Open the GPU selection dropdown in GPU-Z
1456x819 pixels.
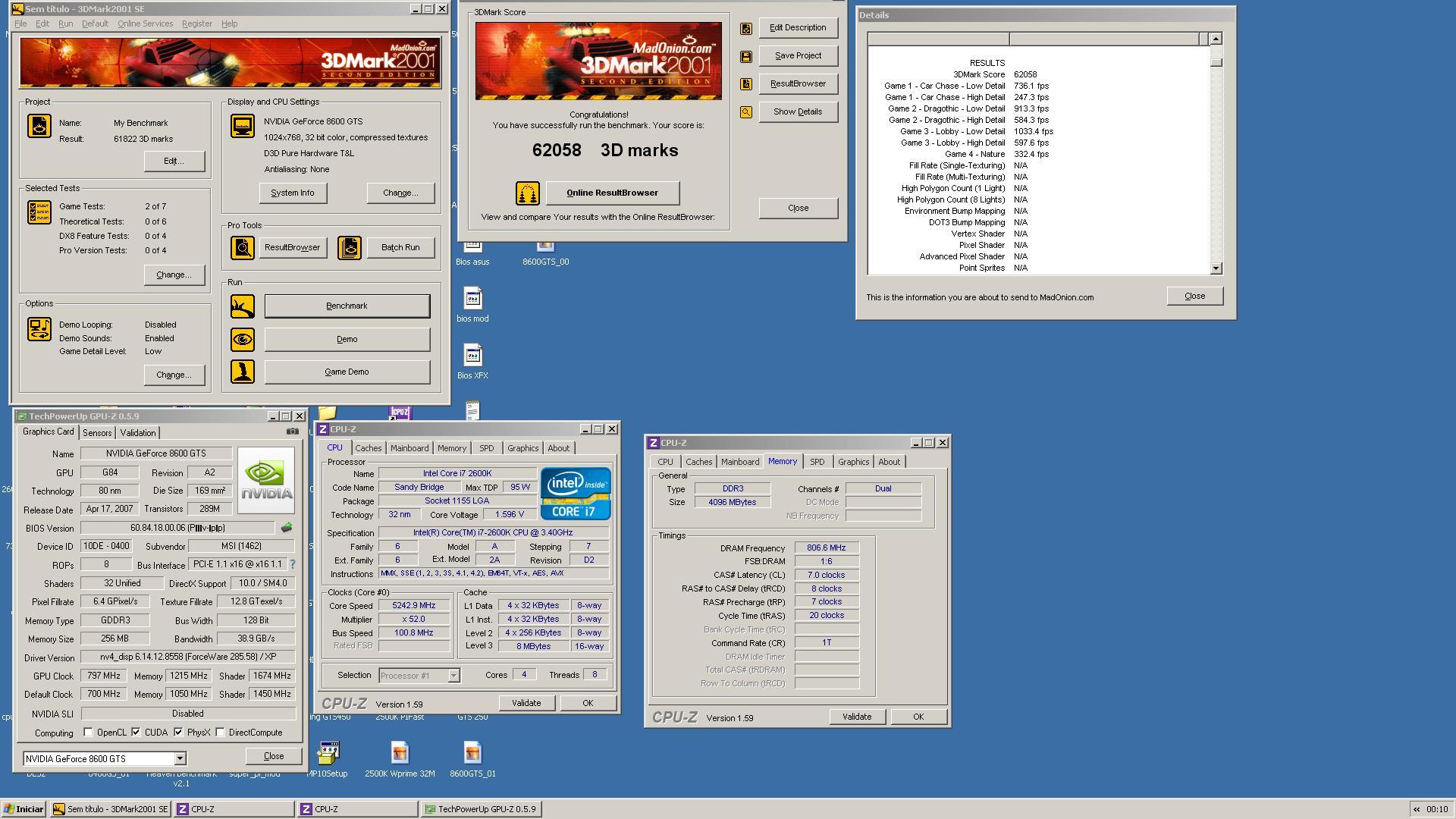(x=180, y=759)
